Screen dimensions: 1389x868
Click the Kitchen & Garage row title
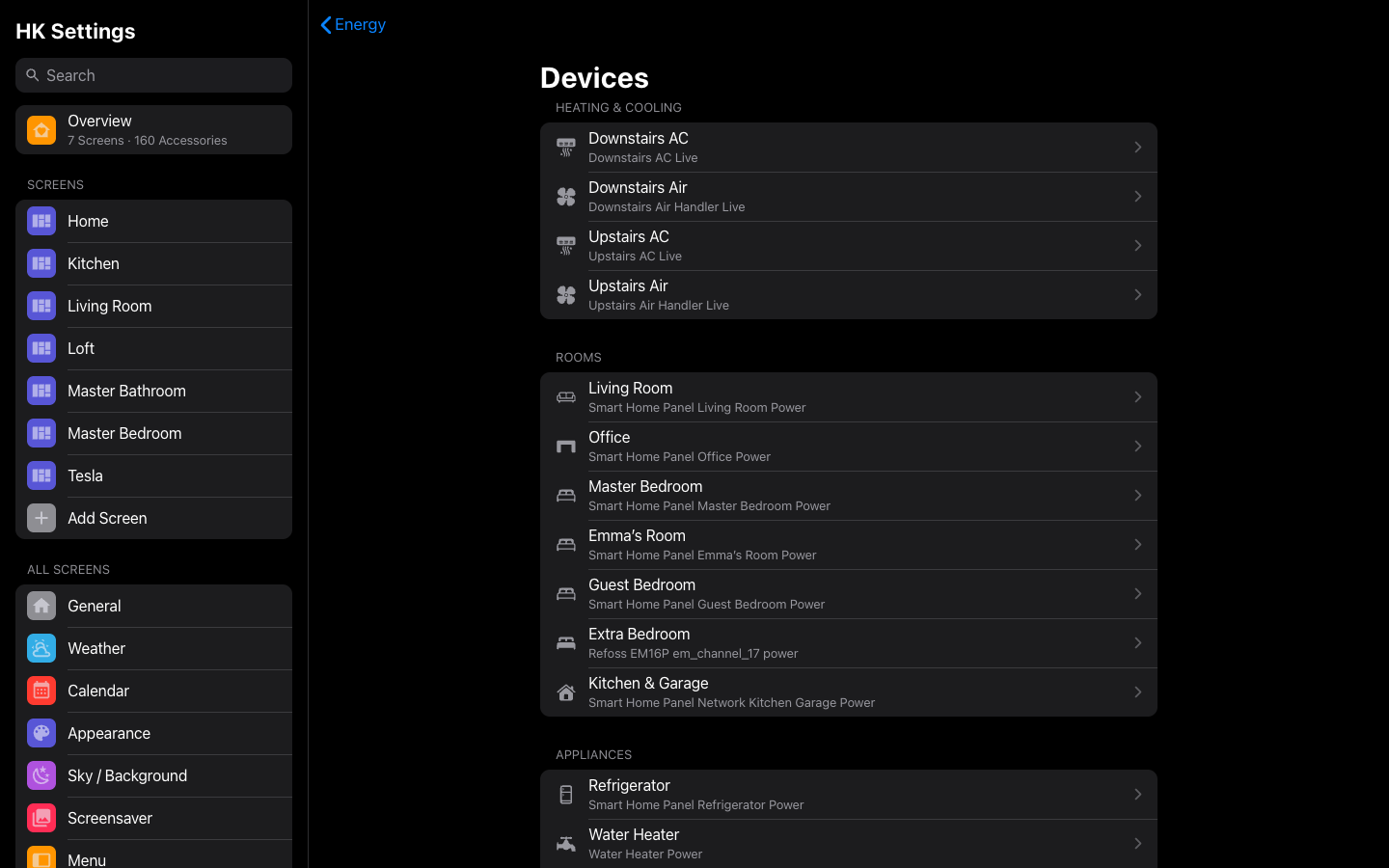(648, 683)
